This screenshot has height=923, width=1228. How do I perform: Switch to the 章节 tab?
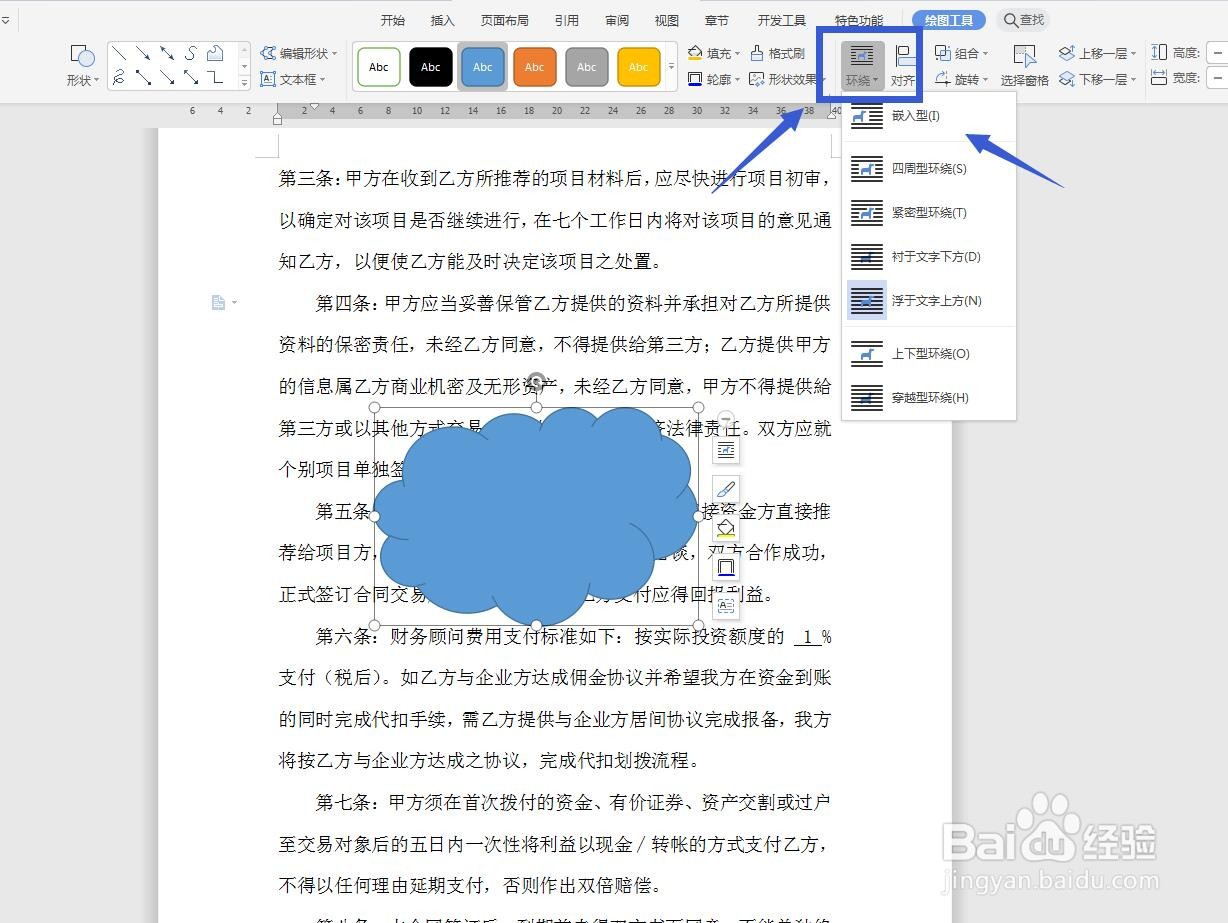pos(716,20)
